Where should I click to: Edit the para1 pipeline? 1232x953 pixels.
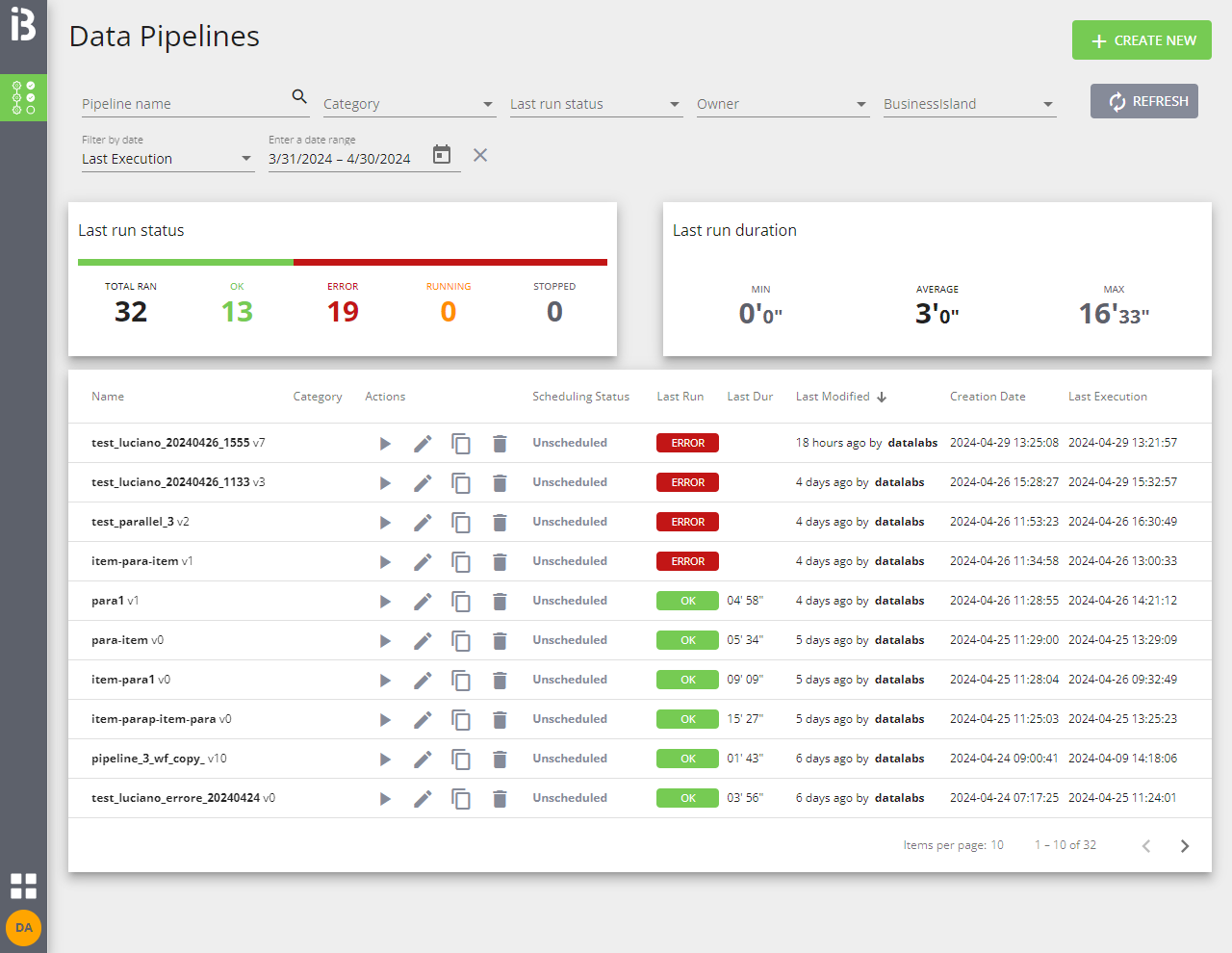[x=423, y=601]
